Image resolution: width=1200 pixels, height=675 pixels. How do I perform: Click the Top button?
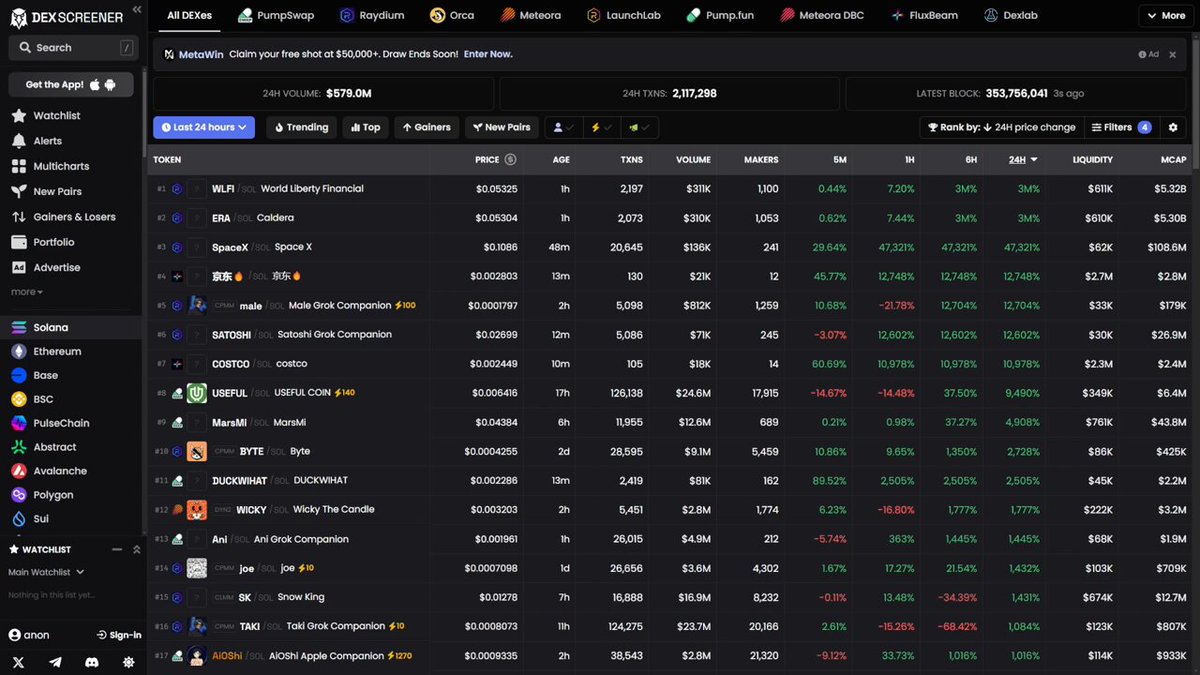[x=365, y=127]
